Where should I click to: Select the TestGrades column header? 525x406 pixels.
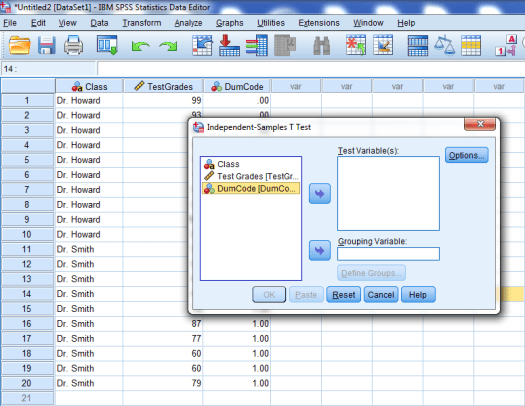coord(163,87)
